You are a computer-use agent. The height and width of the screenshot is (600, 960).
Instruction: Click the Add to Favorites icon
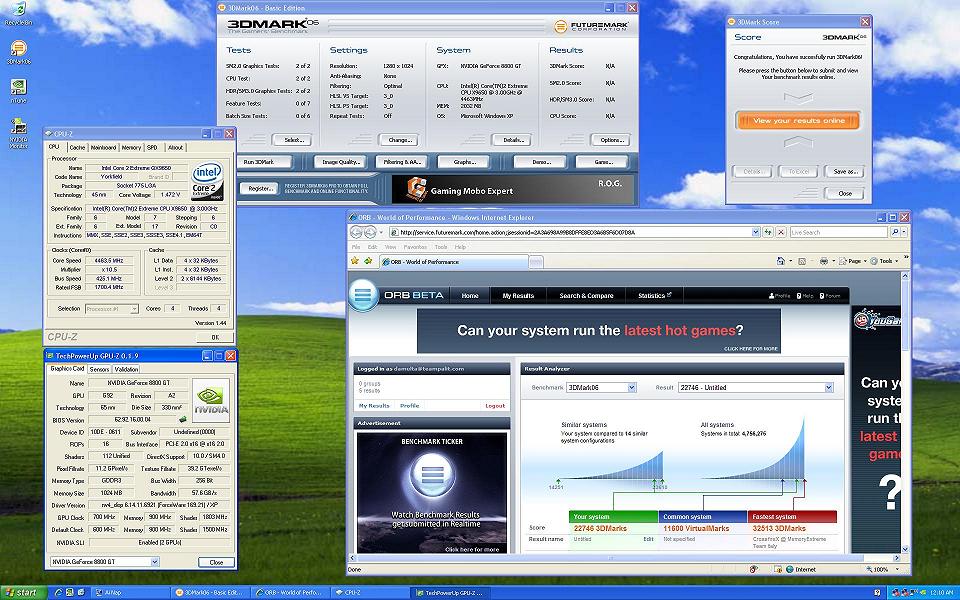[368, 261]
